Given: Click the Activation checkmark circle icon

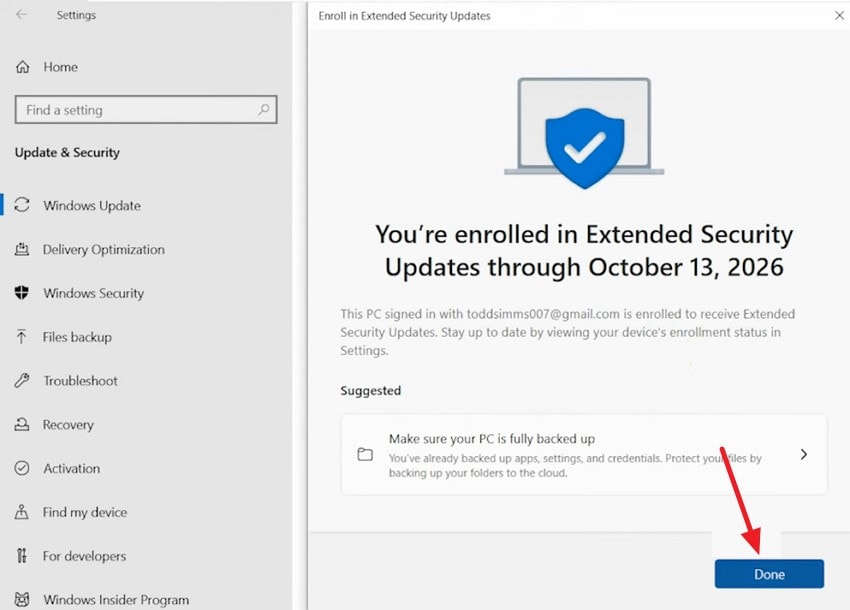Looking at the screenshot, I should pos(22,468).
